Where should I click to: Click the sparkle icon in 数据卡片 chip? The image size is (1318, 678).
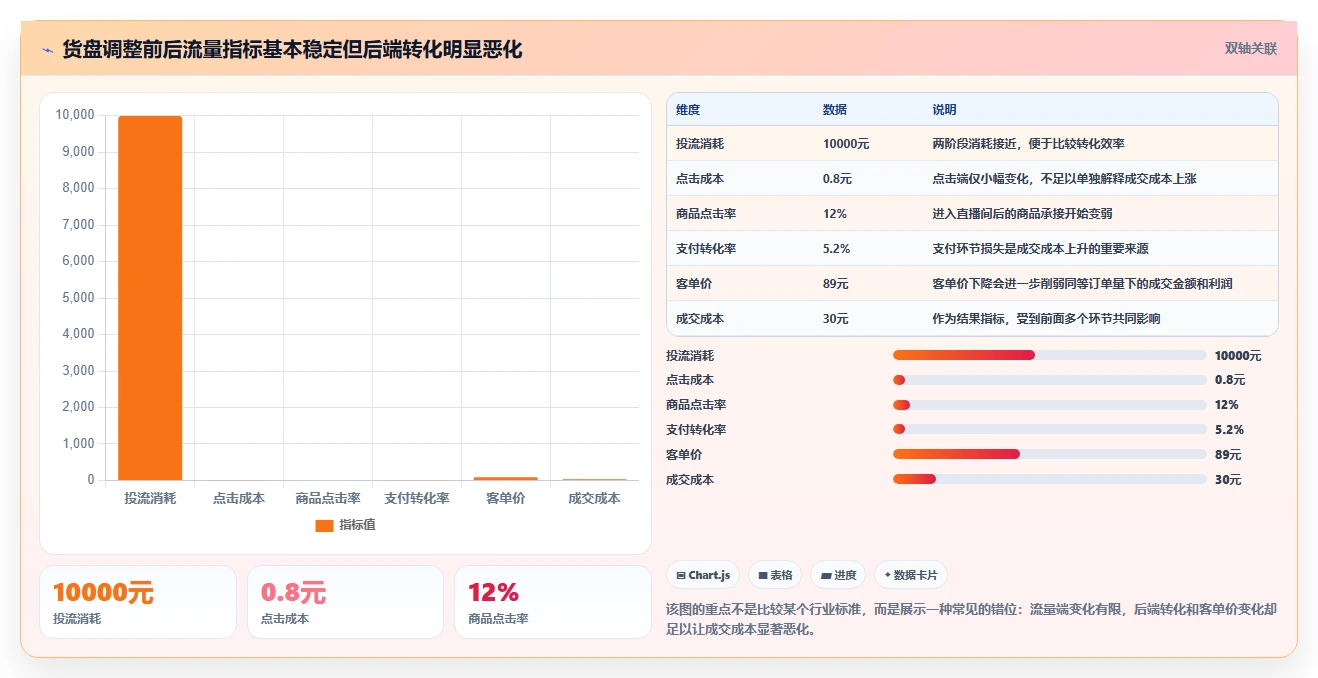[887, 576]
